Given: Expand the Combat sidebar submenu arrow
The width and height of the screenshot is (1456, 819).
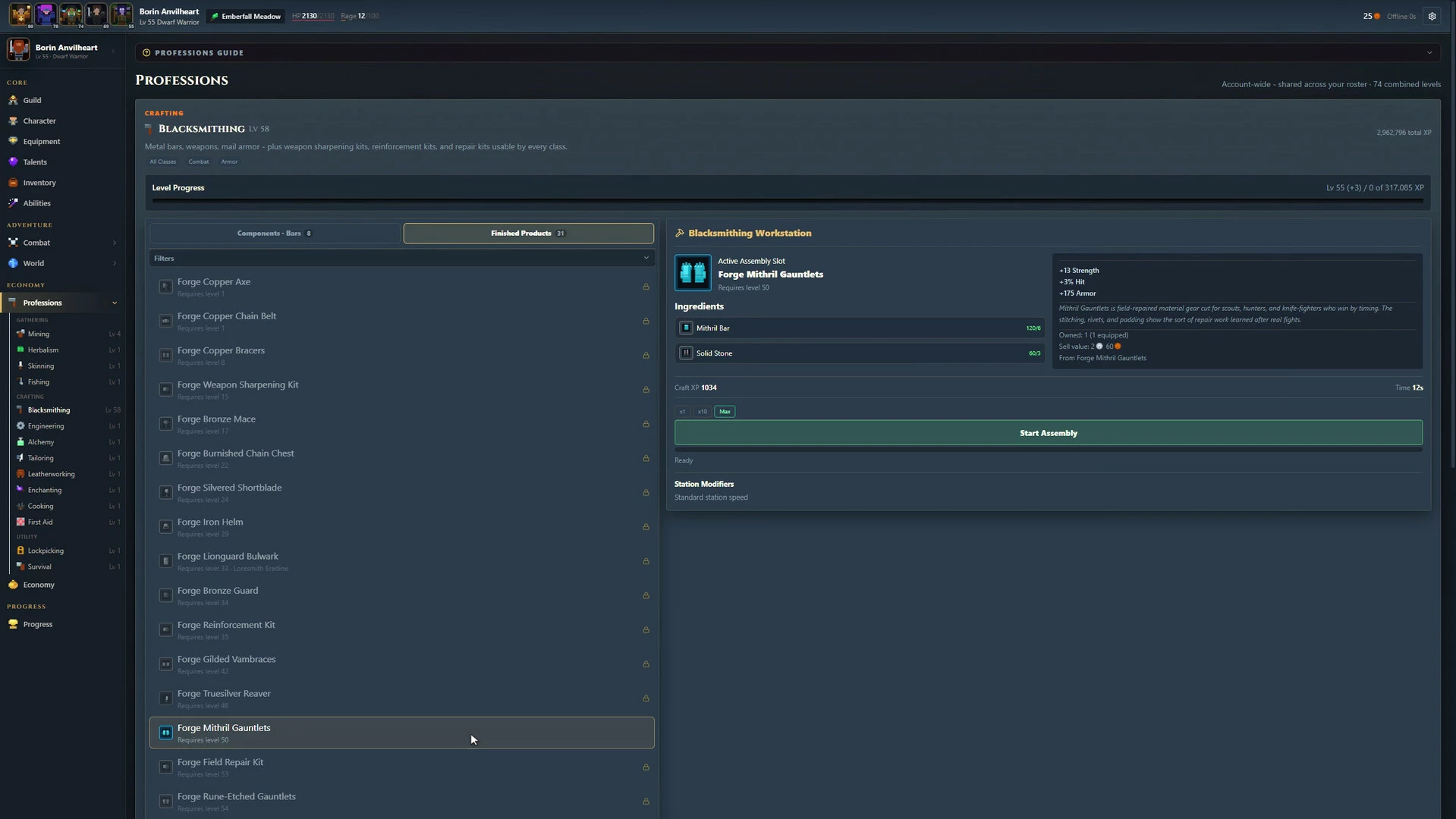Looking at the screenshot, I should click(x=115, y=243).
